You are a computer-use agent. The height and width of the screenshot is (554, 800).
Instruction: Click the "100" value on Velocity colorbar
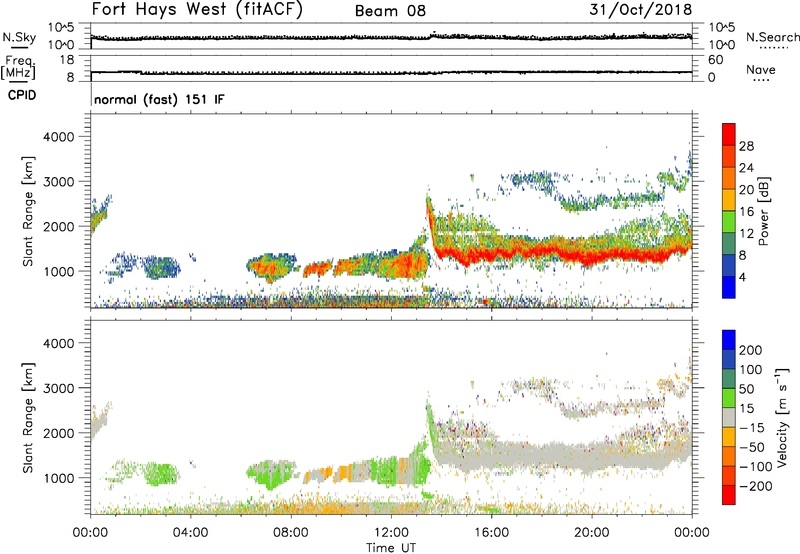(x=751, y=369)
